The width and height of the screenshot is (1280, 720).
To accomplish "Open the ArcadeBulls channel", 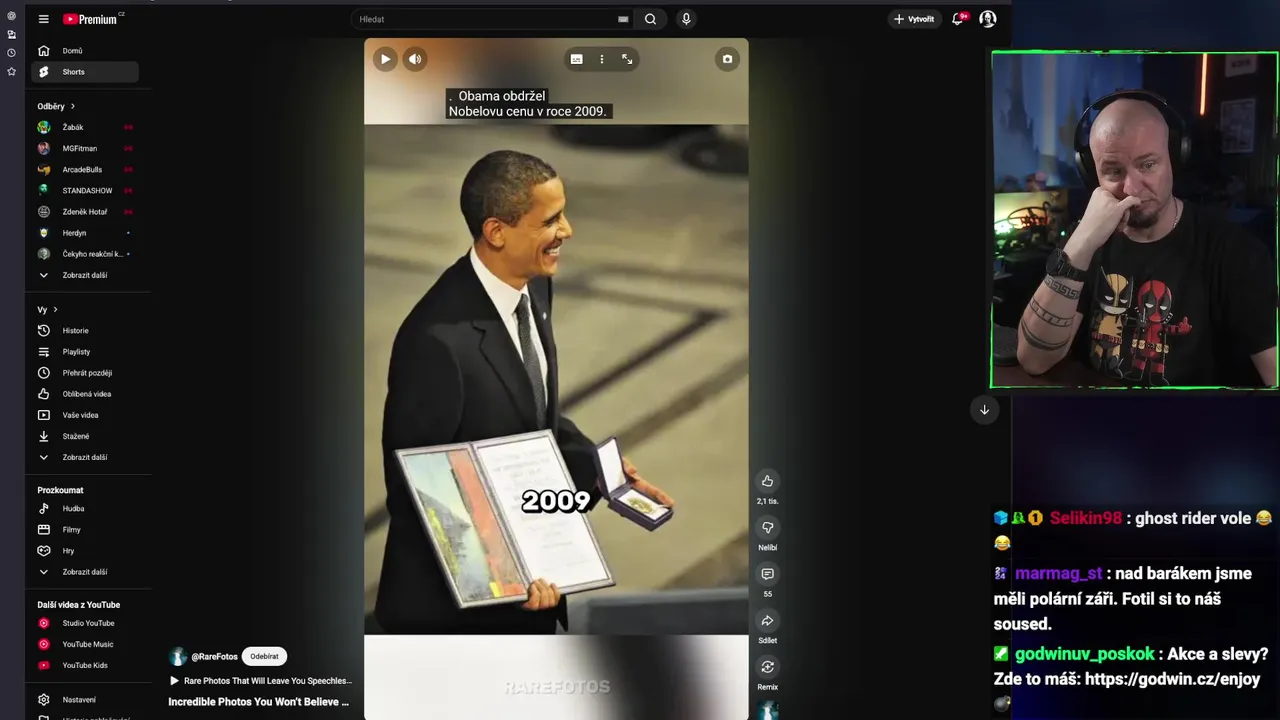I will tap(85, 169).
